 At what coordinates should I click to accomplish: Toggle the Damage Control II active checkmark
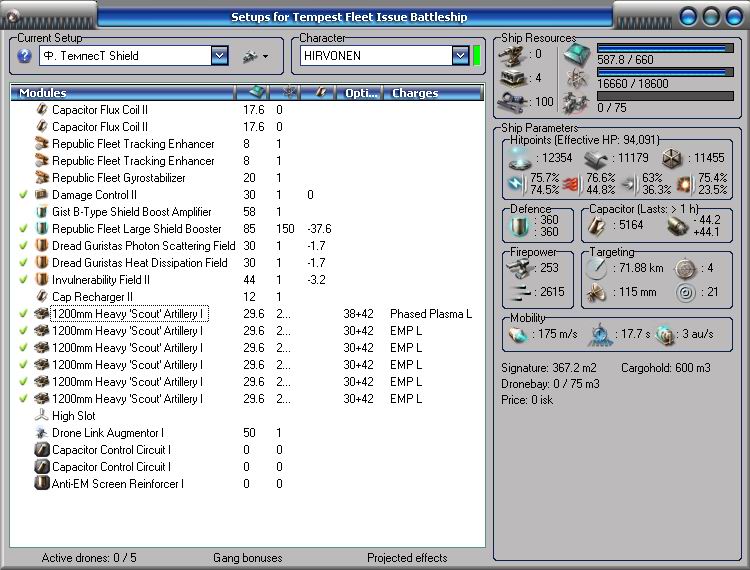pyautogui.click(x=23, y=195)
